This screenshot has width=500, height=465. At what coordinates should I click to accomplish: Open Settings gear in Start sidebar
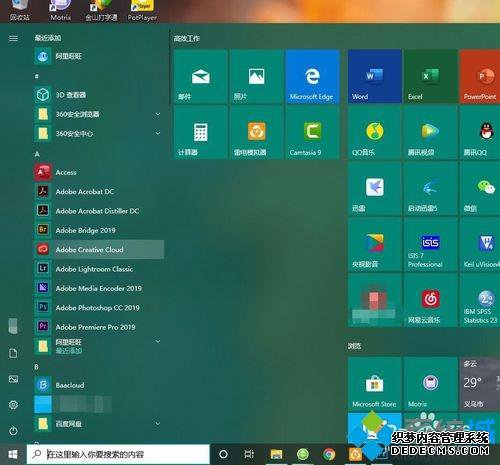pyautogui.click(x=13, y=405)
